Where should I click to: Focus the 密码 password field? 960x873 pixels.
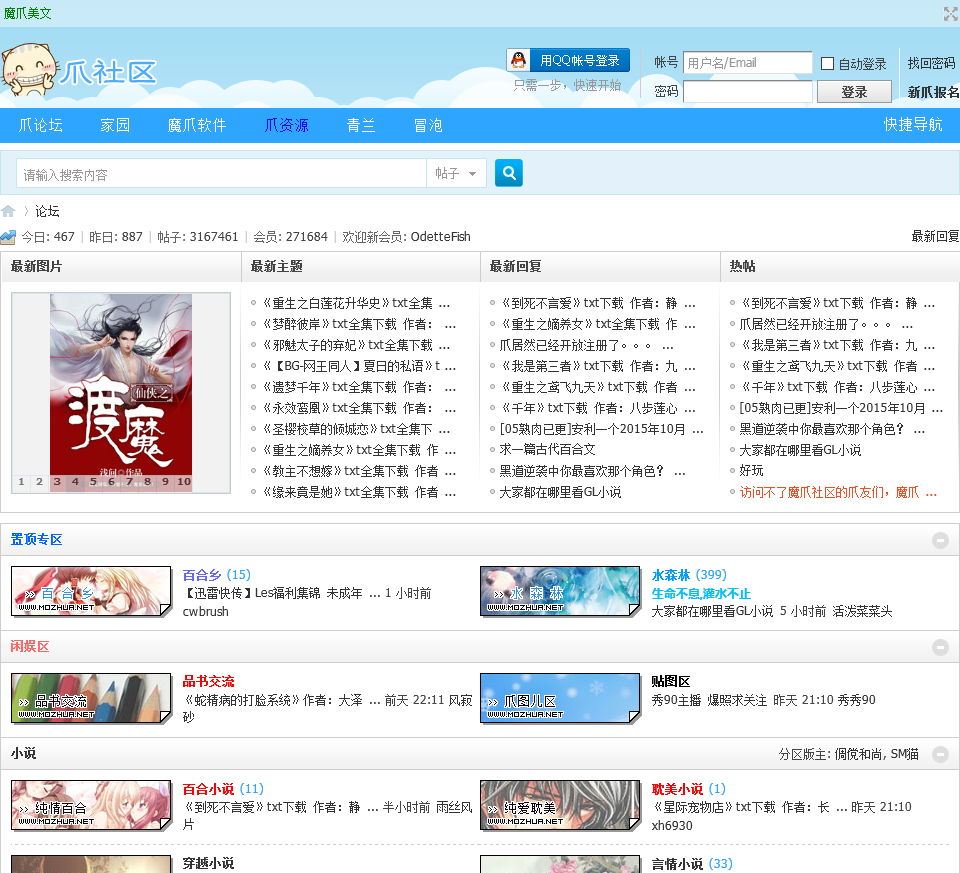[748, 92]
